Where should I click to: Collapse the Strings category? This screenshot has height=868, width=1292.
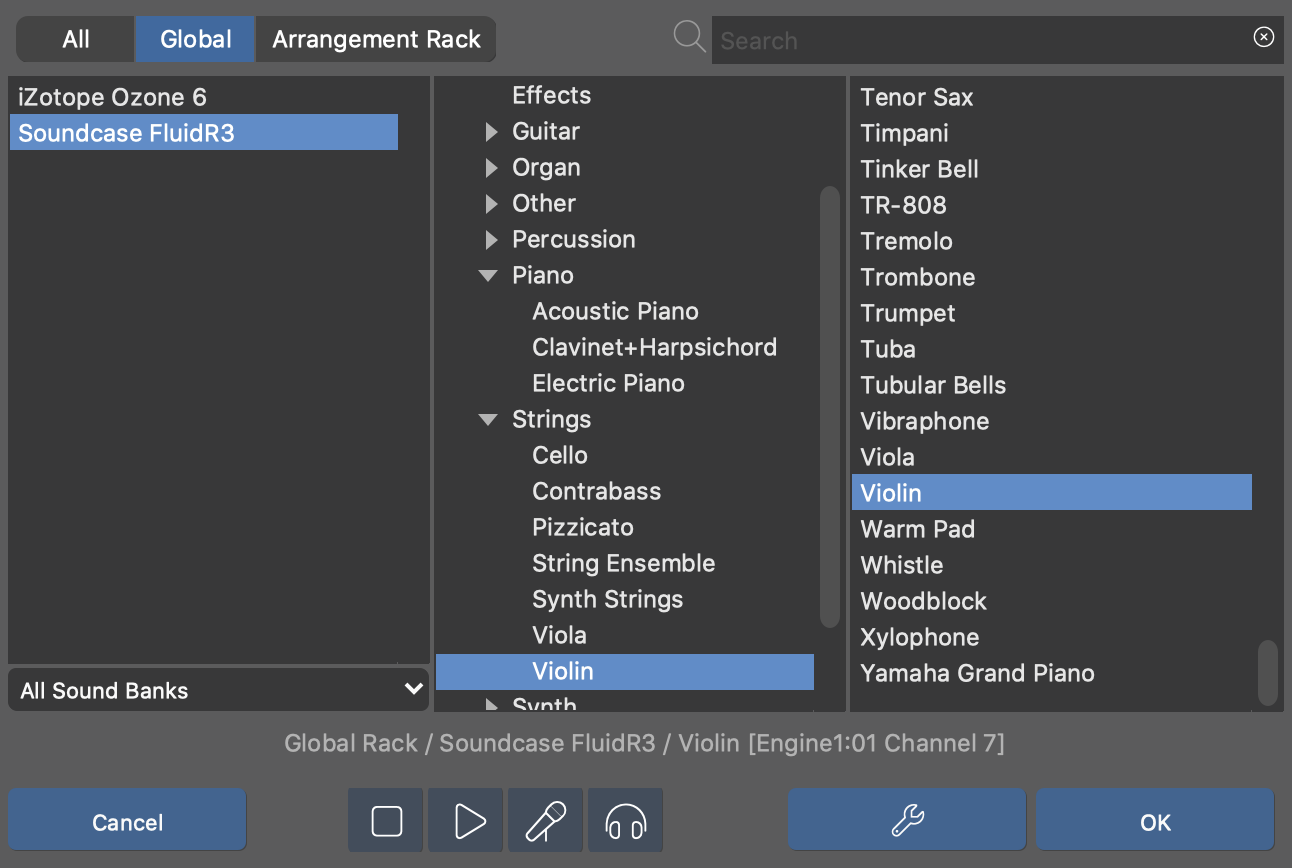coord(488,420)
